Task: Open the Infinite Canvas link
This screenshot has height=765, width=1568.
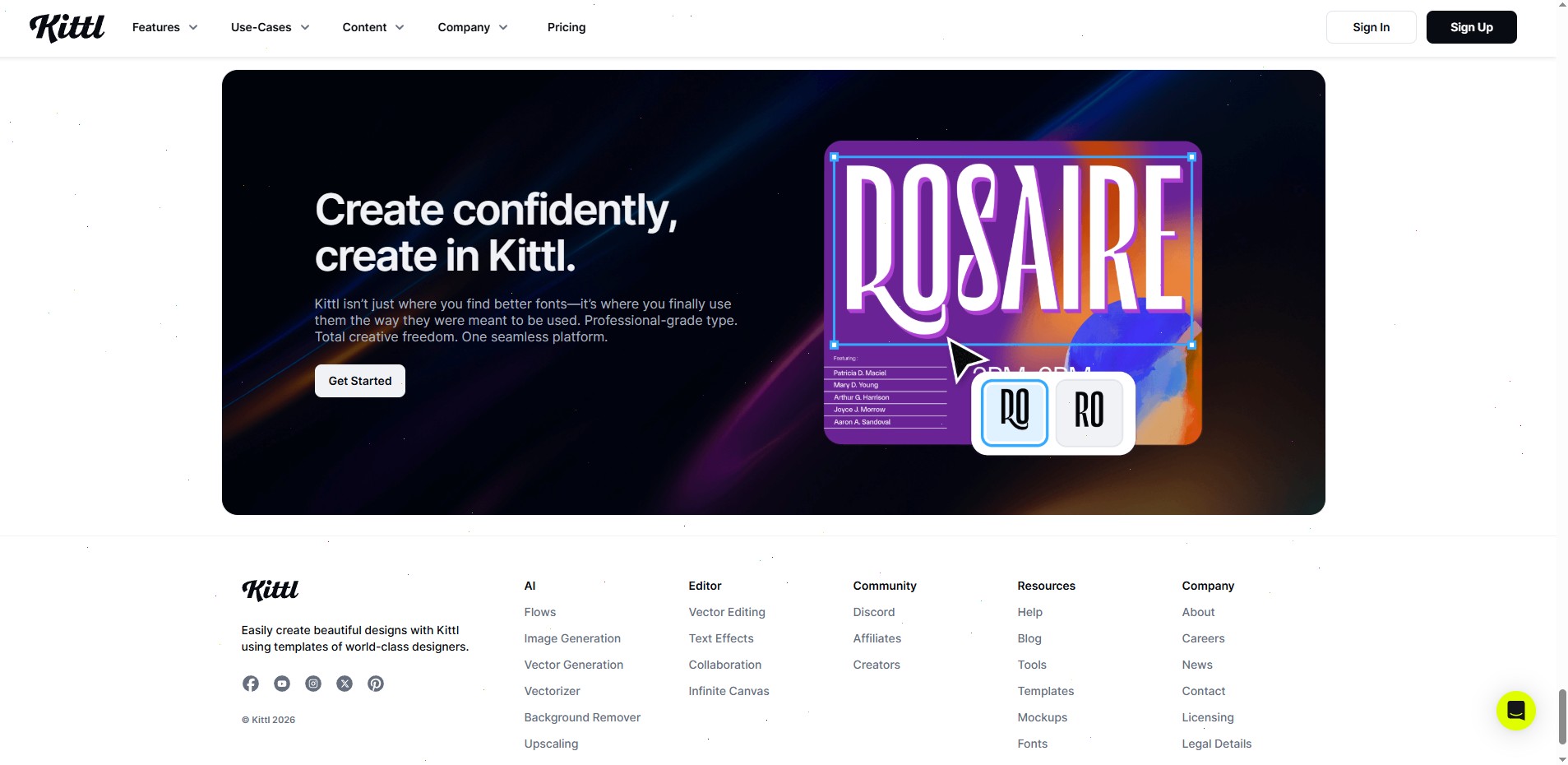Action: tap(729, 691)
